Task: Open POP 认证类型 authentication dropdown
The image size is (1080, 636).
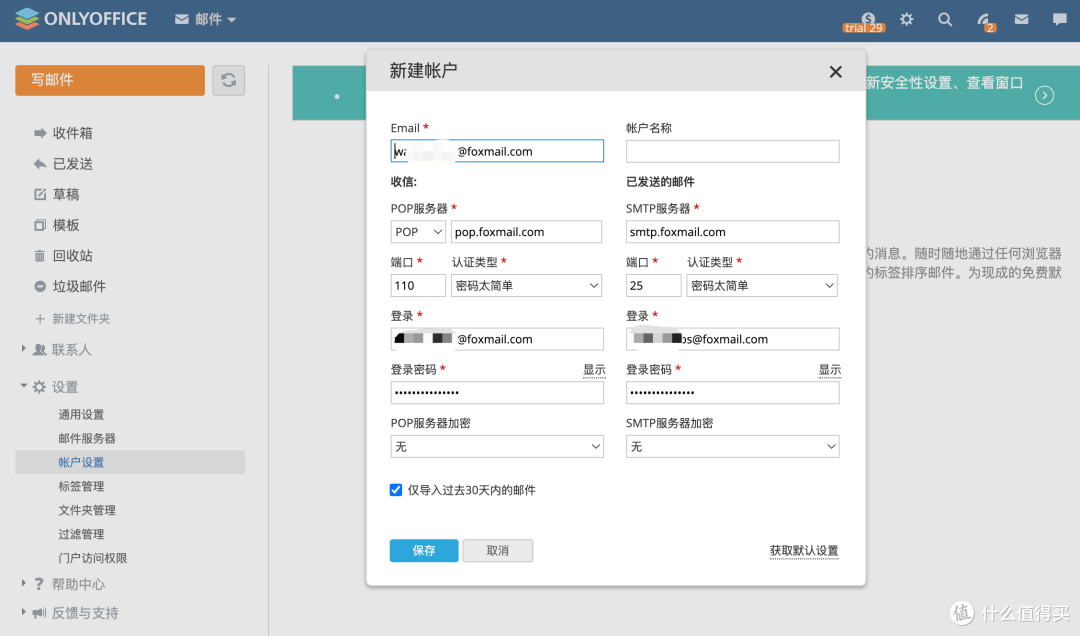Action: click(526, 286)
